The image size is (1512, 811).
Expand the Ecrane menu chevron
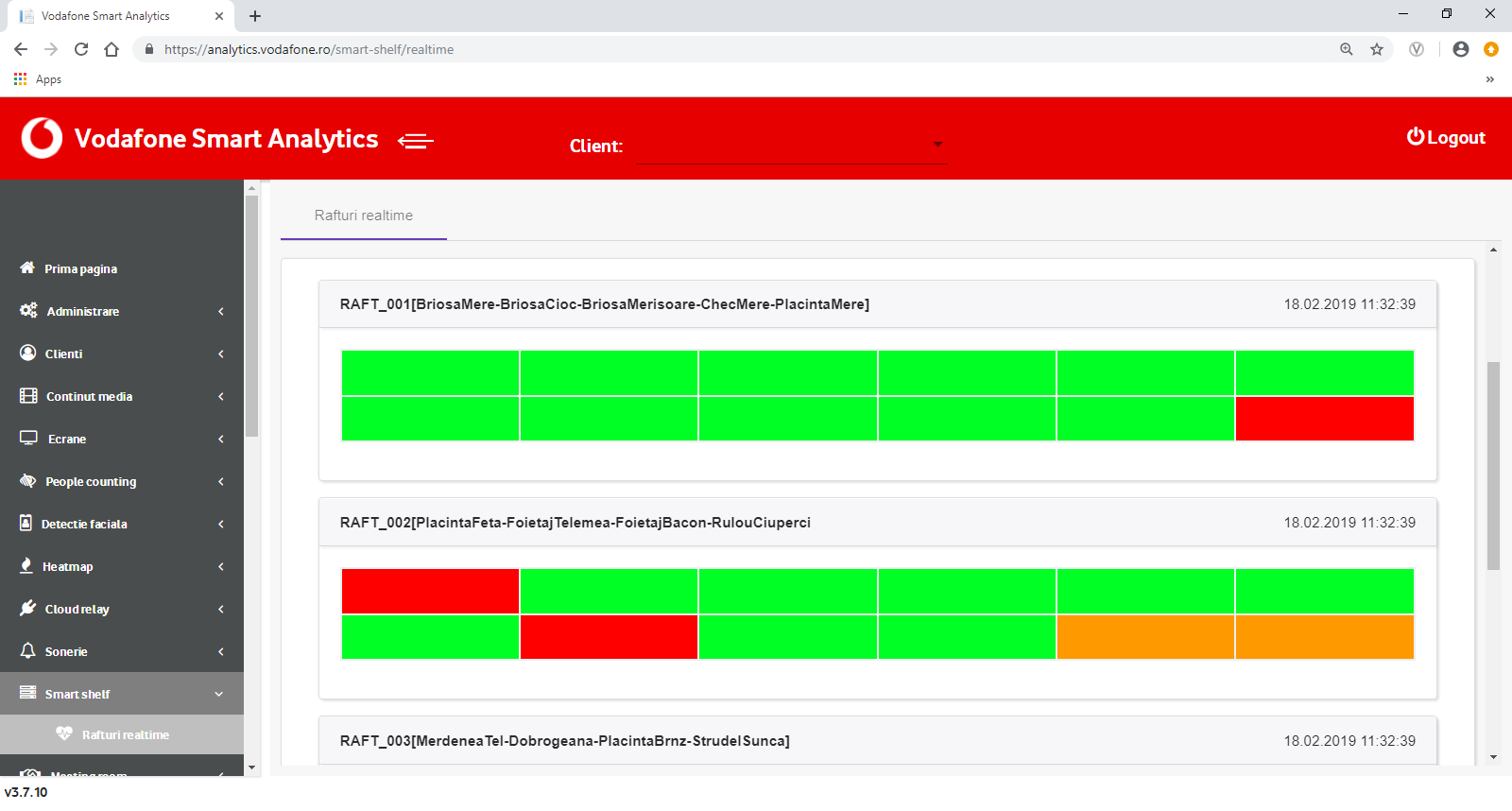pyautogui.click(x=221, y=439)
